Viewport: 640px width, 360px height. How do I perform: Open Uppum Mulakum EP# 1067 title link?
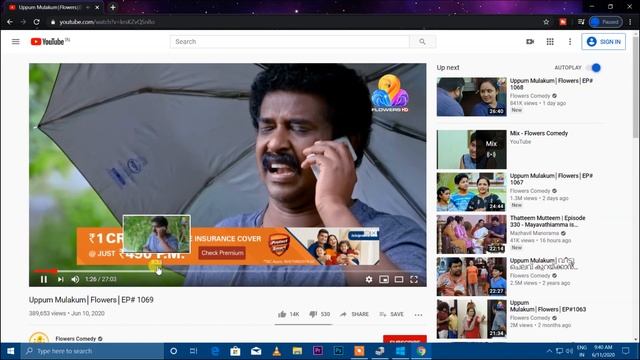pos(551,179)
